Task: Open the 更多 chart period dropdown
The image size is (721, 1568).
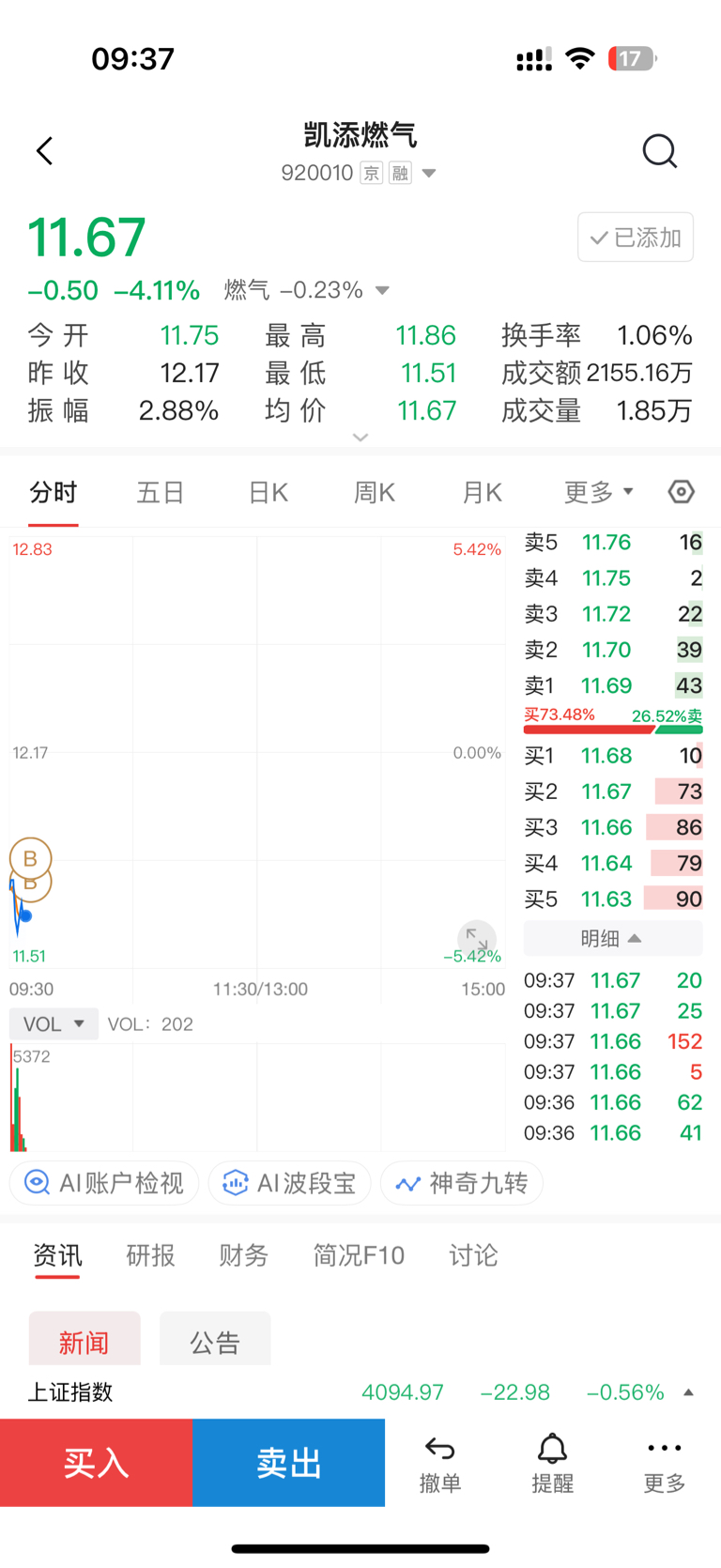Action: [x=599, y=493]
